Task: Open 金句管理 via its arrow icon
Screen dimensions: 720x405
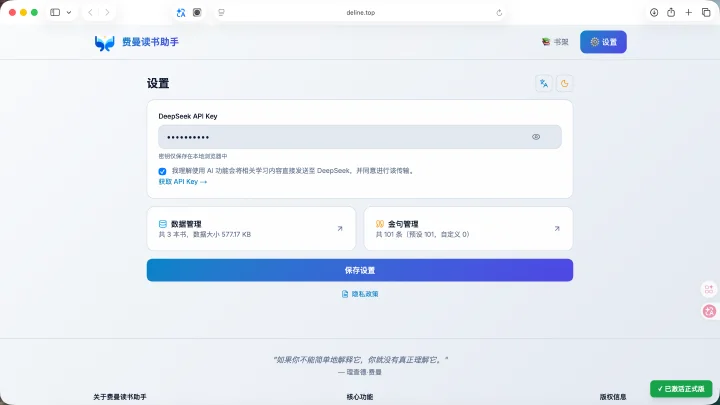Action: point(557,228)
